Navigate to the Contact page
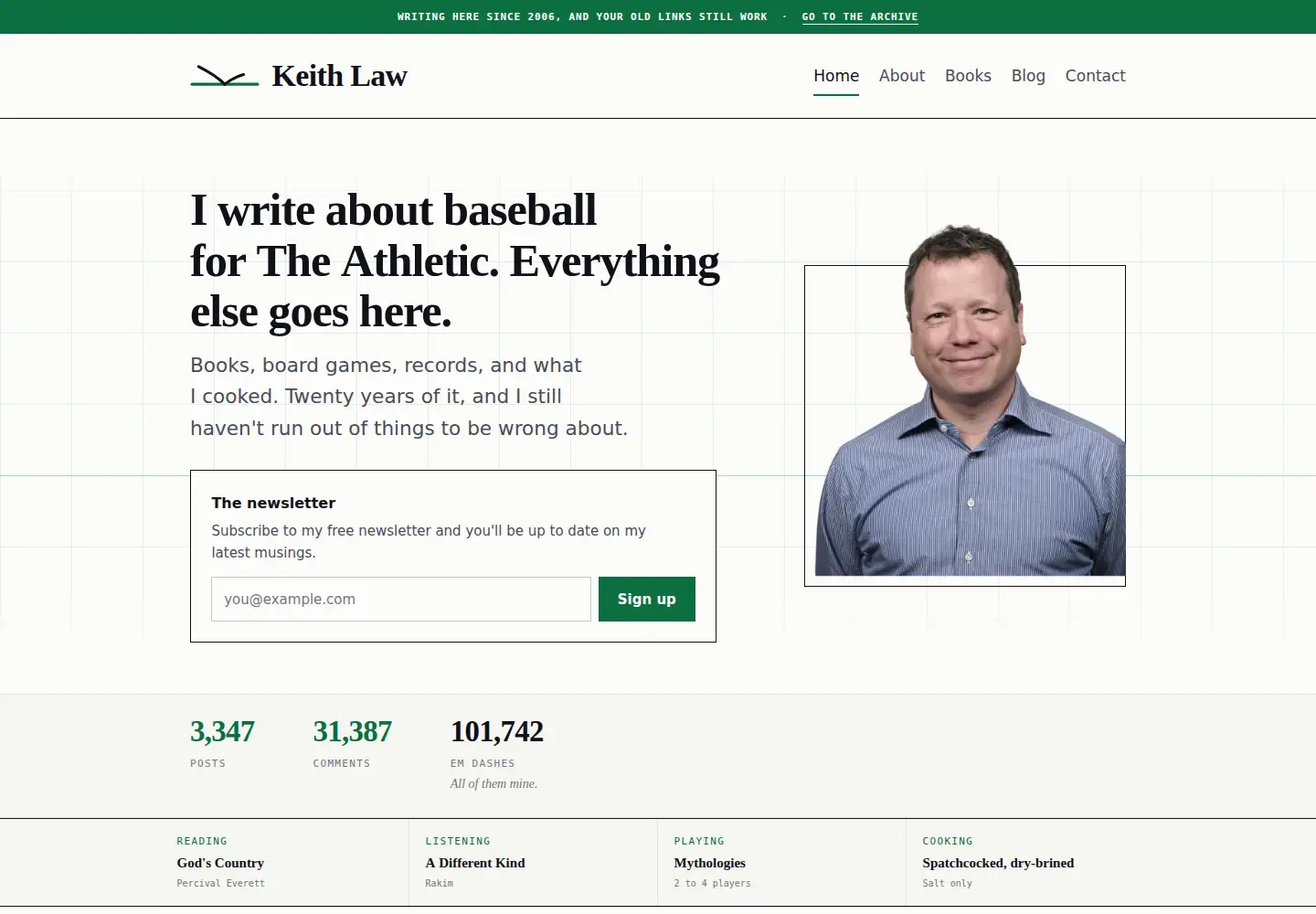The width and height of the screenshot is (1316, 914). 1095,76
